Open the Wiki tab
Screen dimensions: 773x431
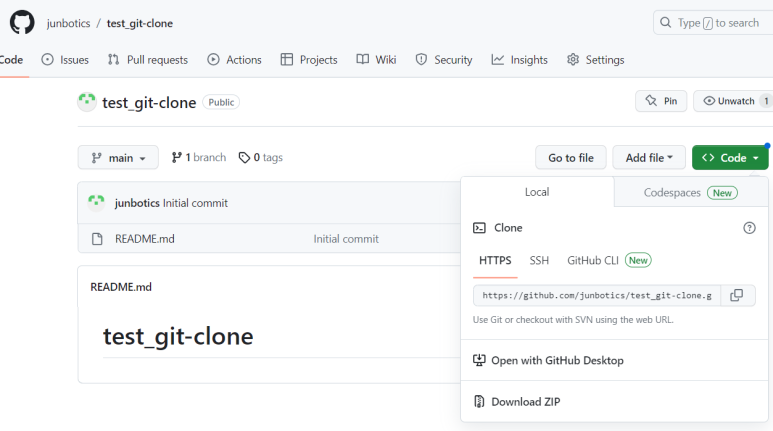(376, 60)
